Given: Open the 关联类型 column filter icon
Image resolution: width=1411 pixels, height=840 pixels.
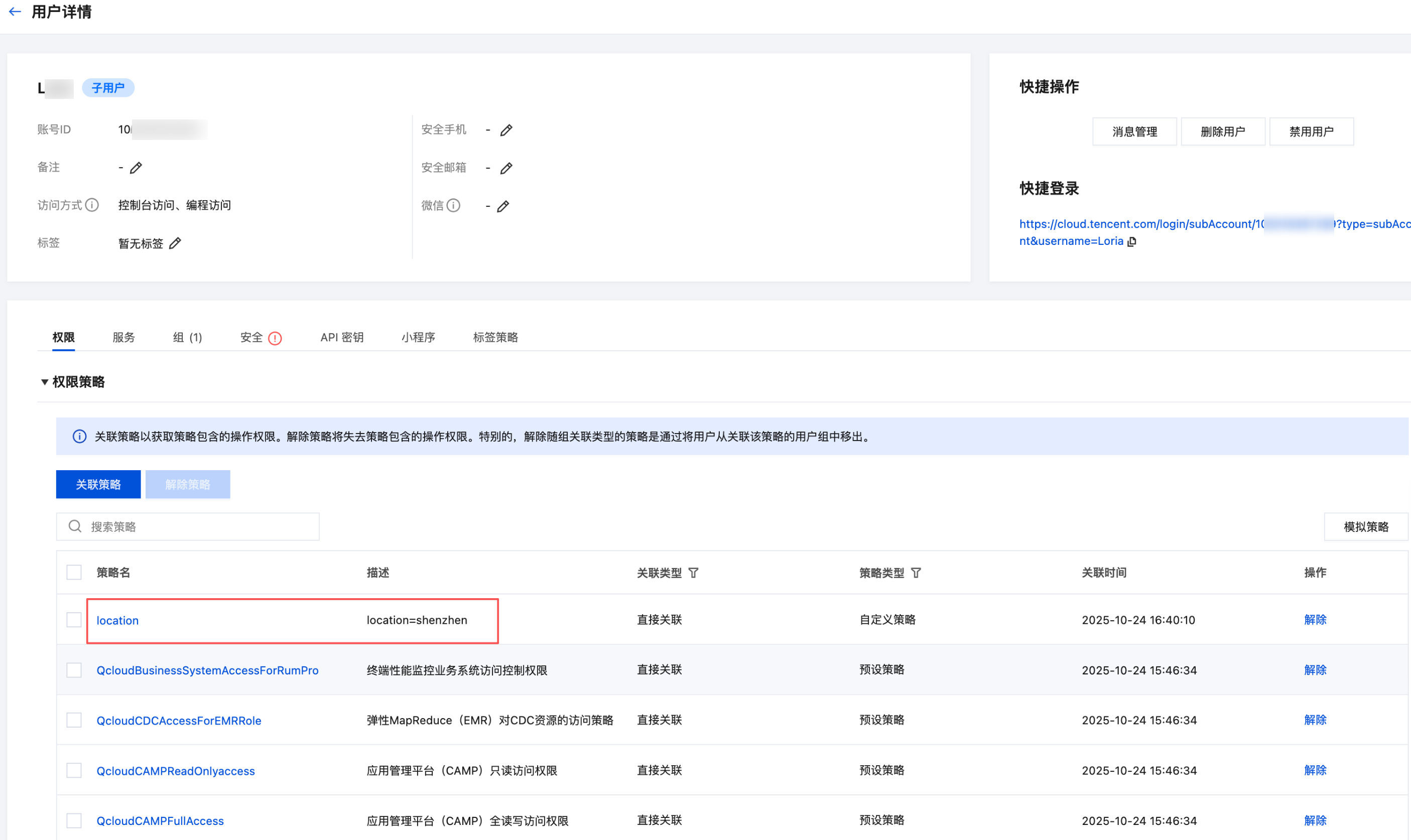Looking at the screenshot, I should (x=693, y=573).
